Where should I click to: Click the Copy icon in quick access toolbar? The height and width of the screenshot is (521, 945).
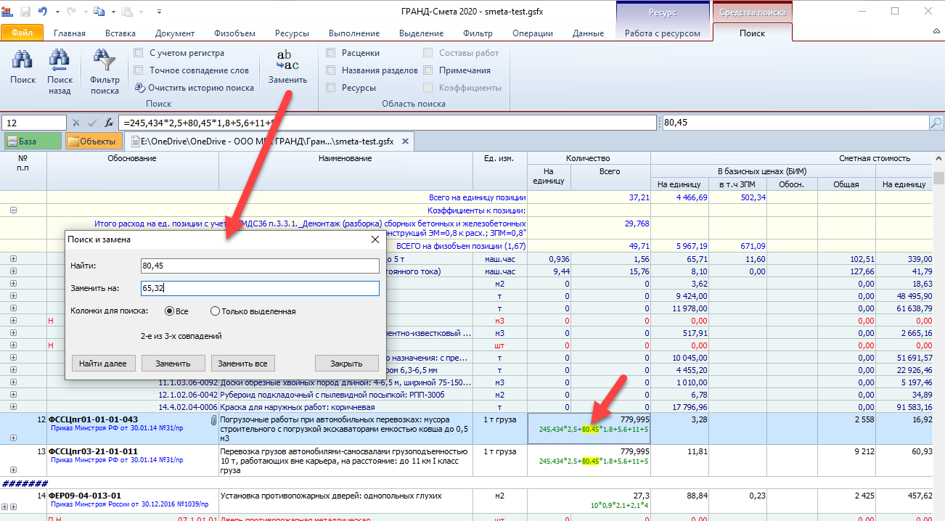99,11
